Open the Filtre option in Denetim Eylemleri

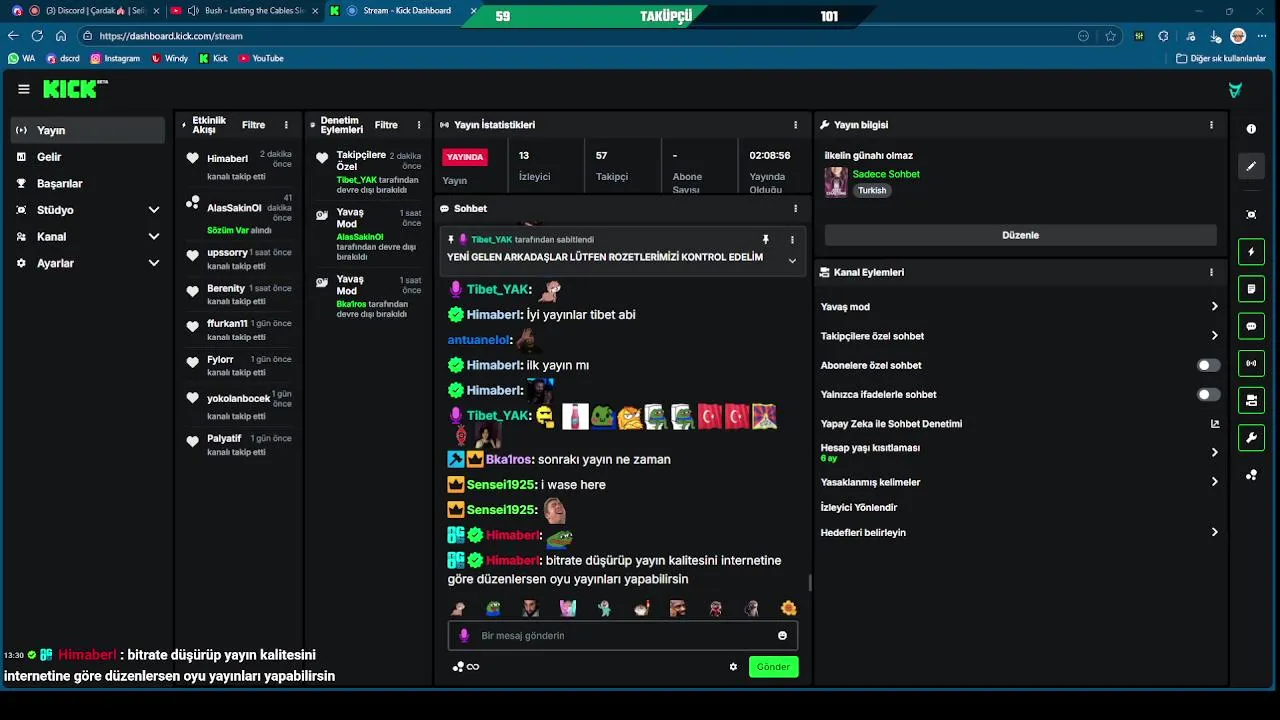point(386,125)
